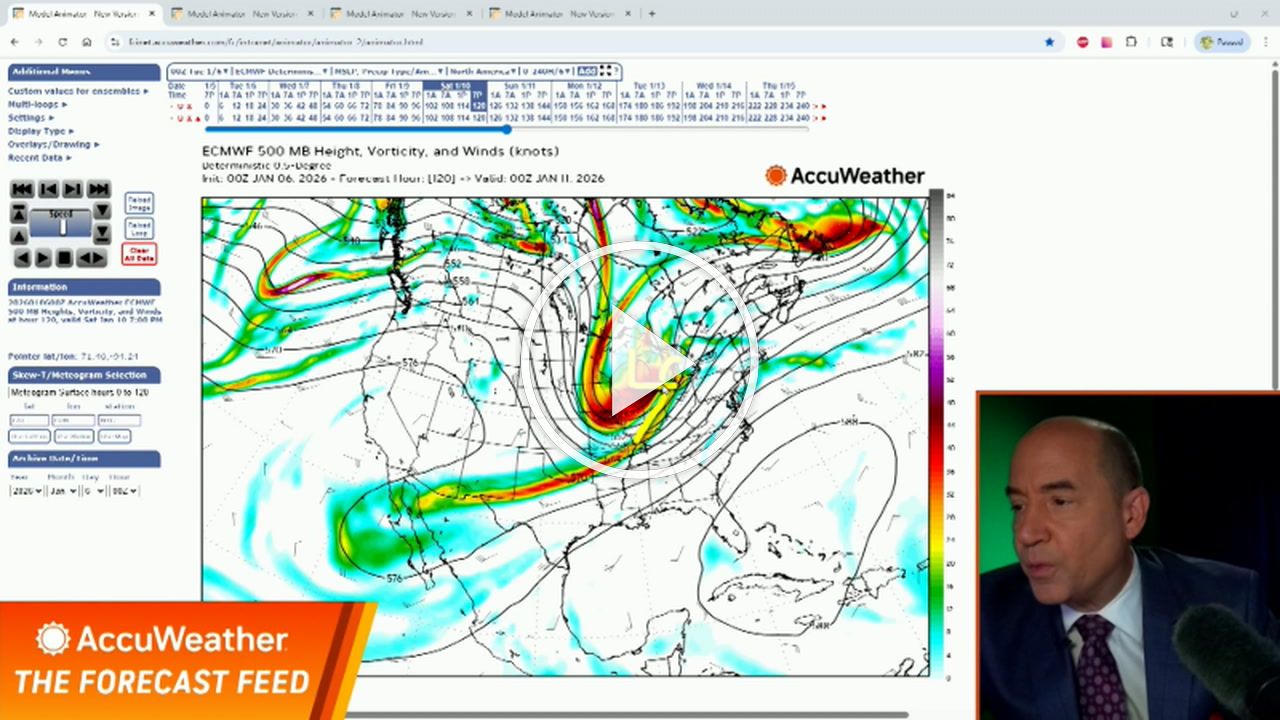Reload the page with the refresh icon
The image size is (1280, 720).
click(x=62, y=42)
